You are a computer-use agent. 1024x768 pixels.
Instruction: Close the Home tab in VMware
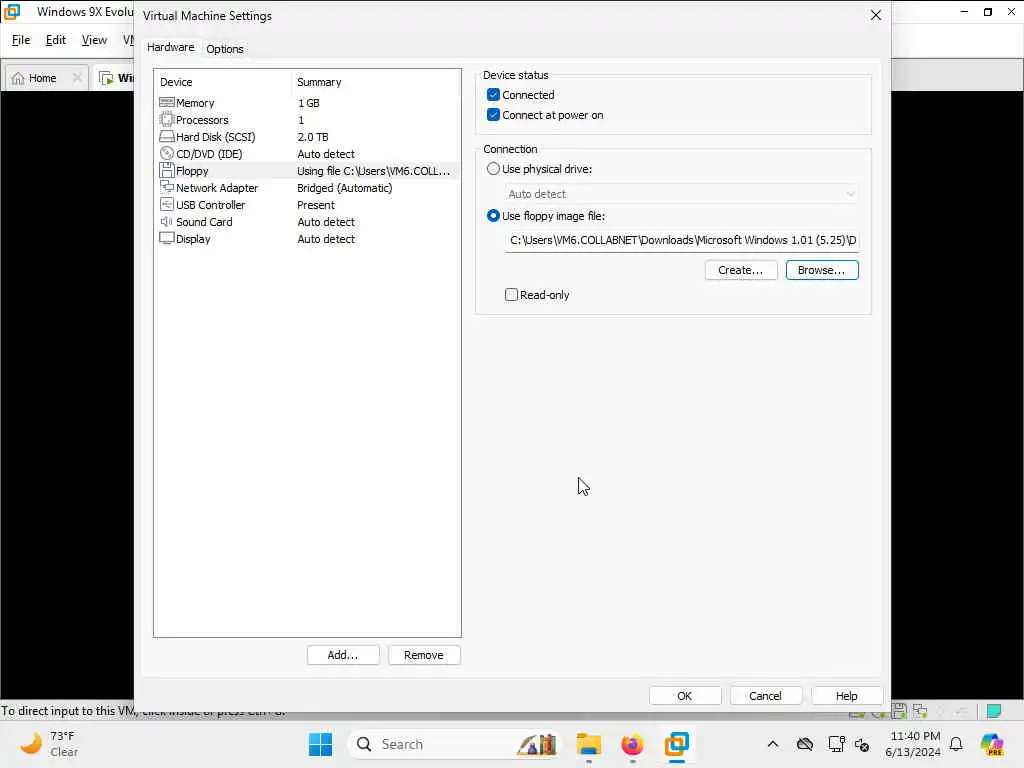tap(77, 78)
